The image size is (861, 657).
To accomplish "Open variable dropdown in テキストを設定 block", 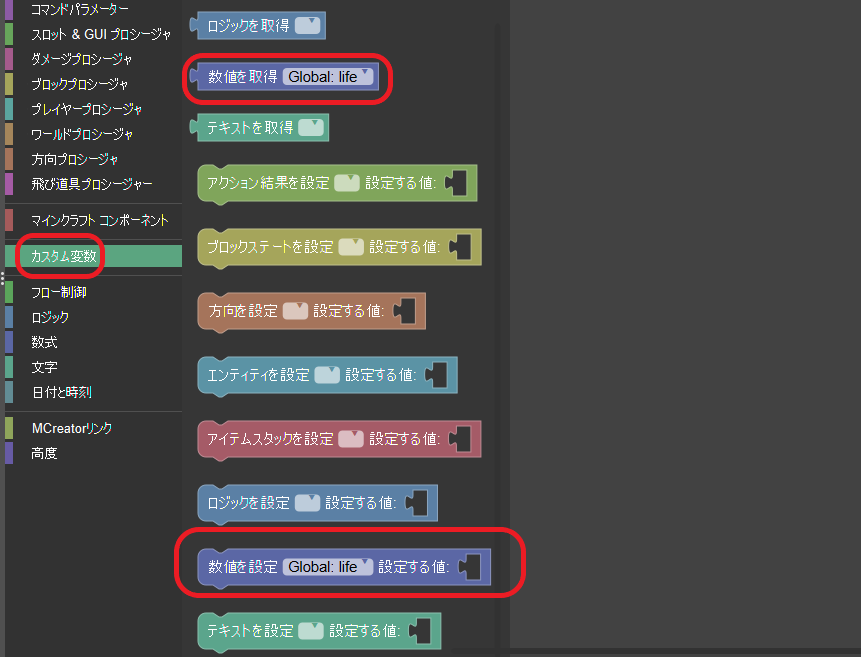I will pyautogui.click(x=311, y=631).
